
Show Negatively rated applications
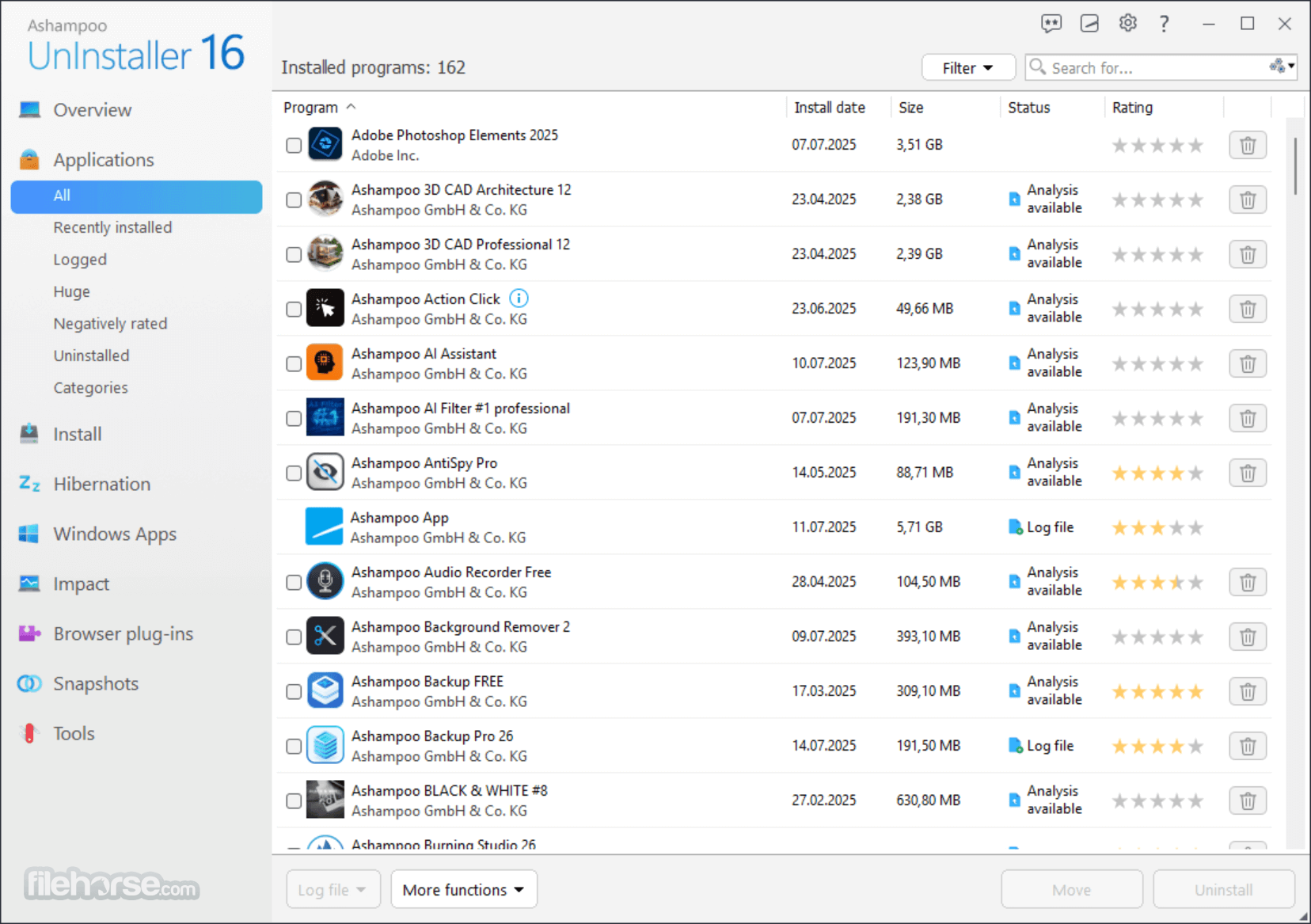tap(110, 324)
